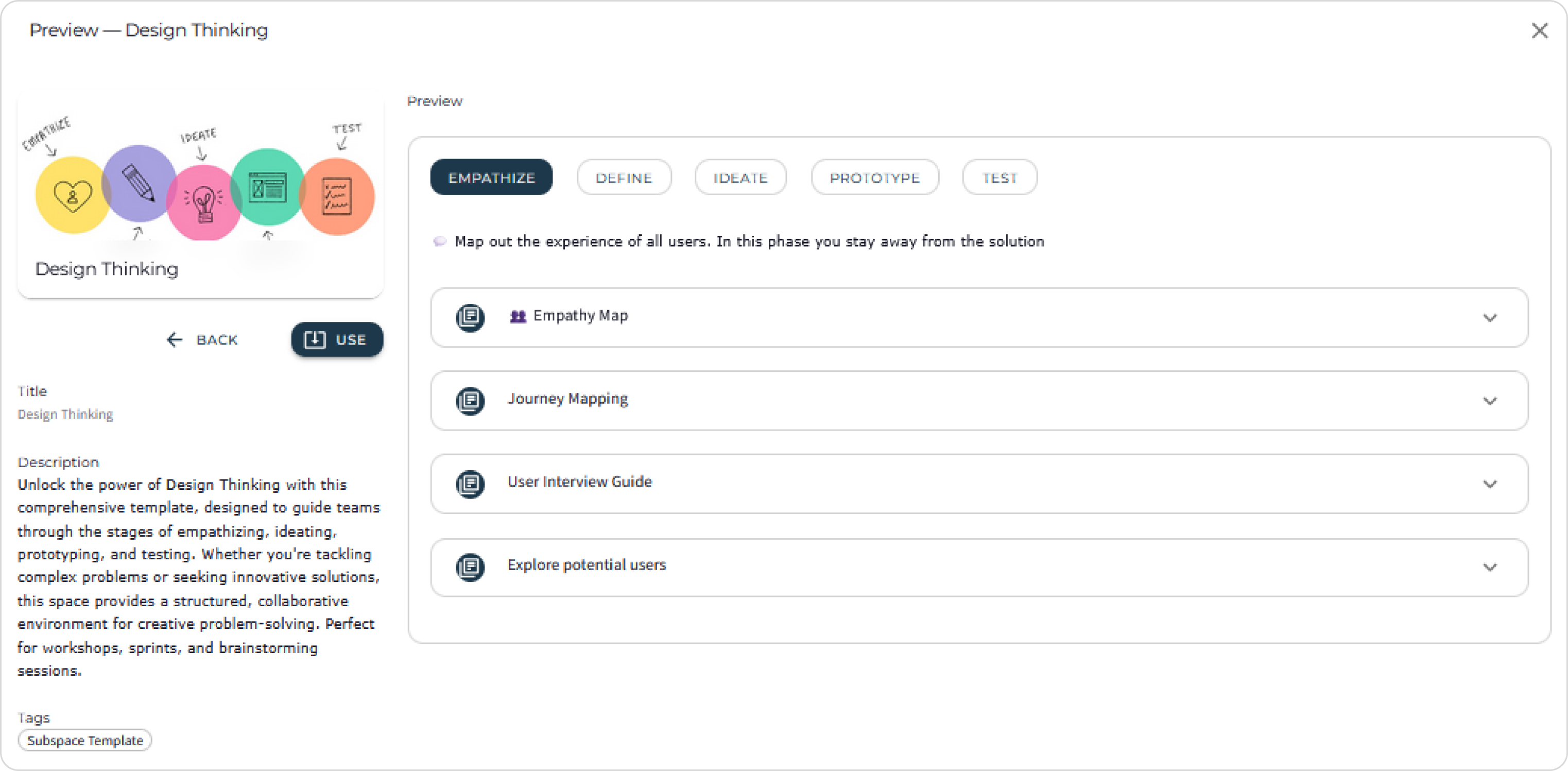
Task: Go back using the BACK button
Action: point(203,339)
